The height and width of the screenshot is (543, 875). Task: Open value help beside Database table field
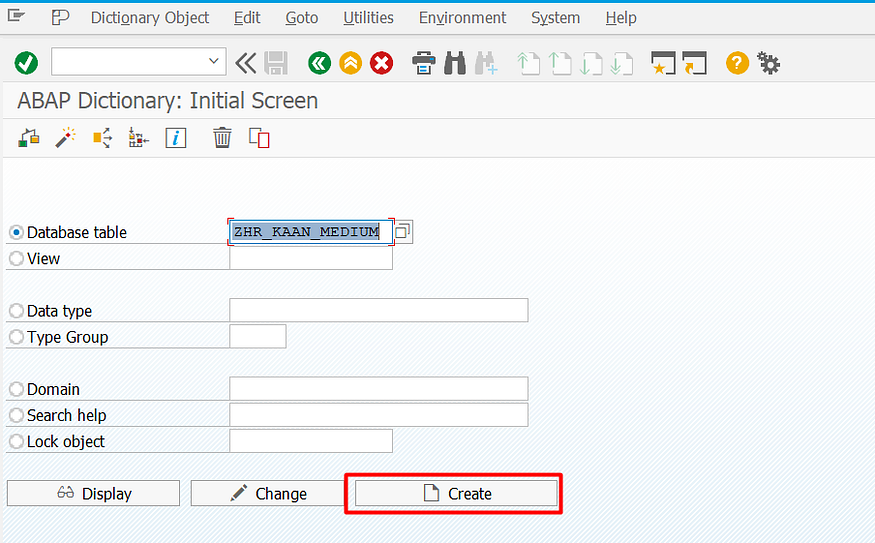tap(403, 232)
